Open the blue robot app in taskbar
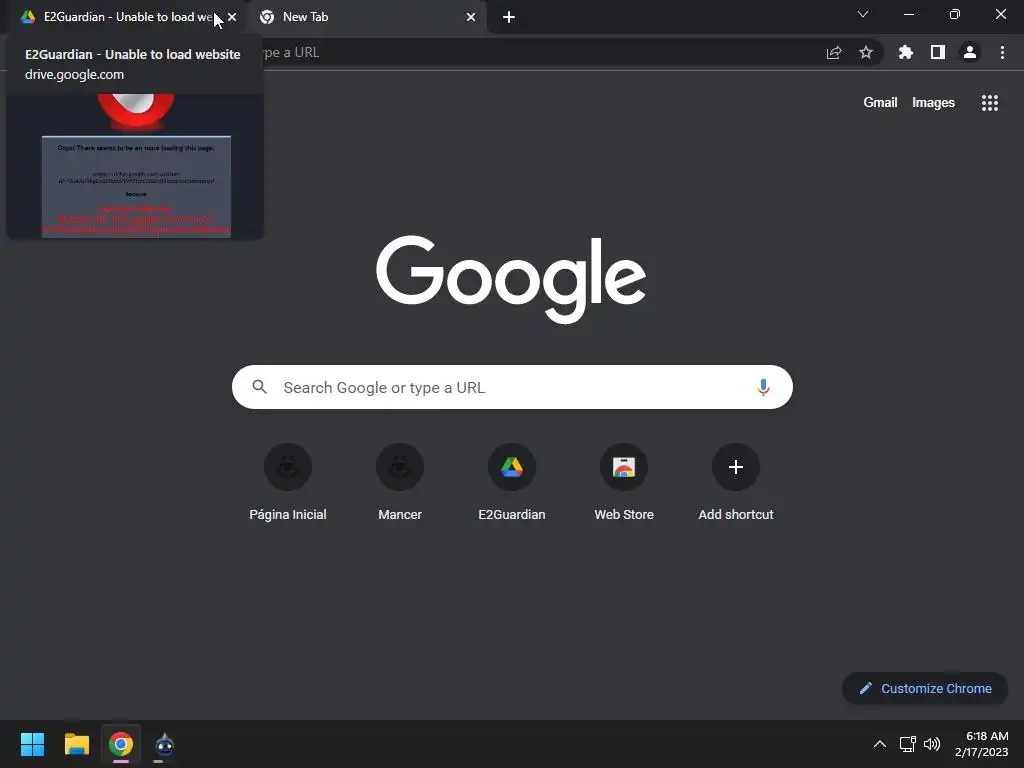The image size is (1024, 768). point(165,744)
